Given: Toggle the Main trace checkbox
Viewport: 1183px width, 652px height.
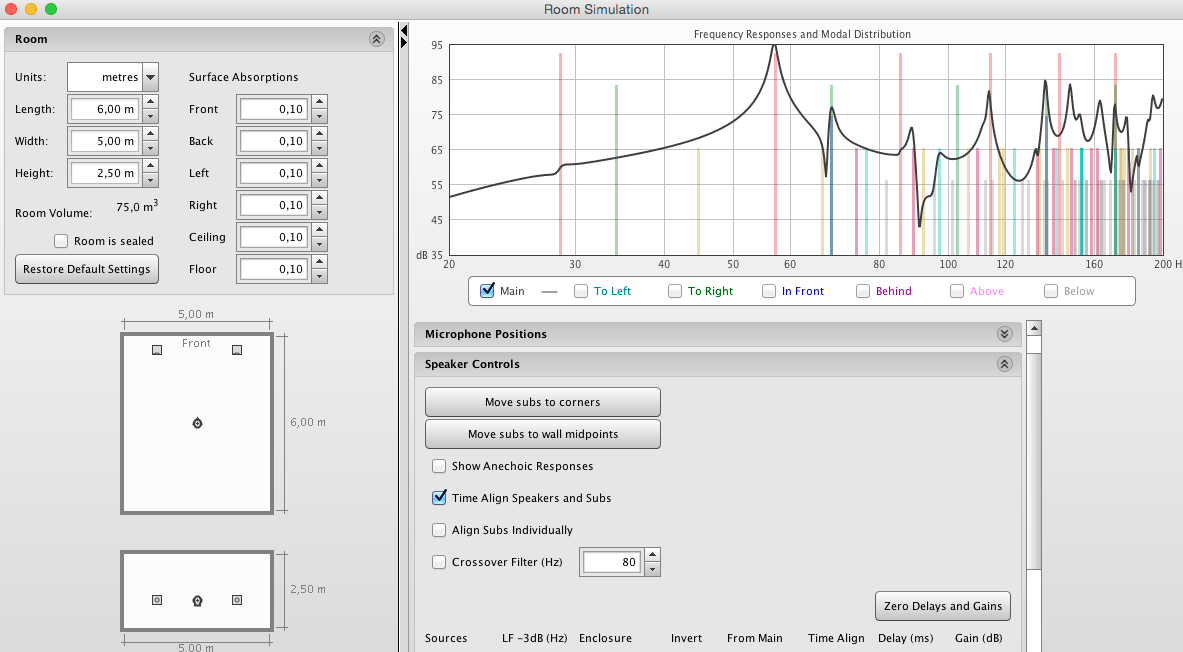Looking at the screenshot, I should [x=488, y=291].
